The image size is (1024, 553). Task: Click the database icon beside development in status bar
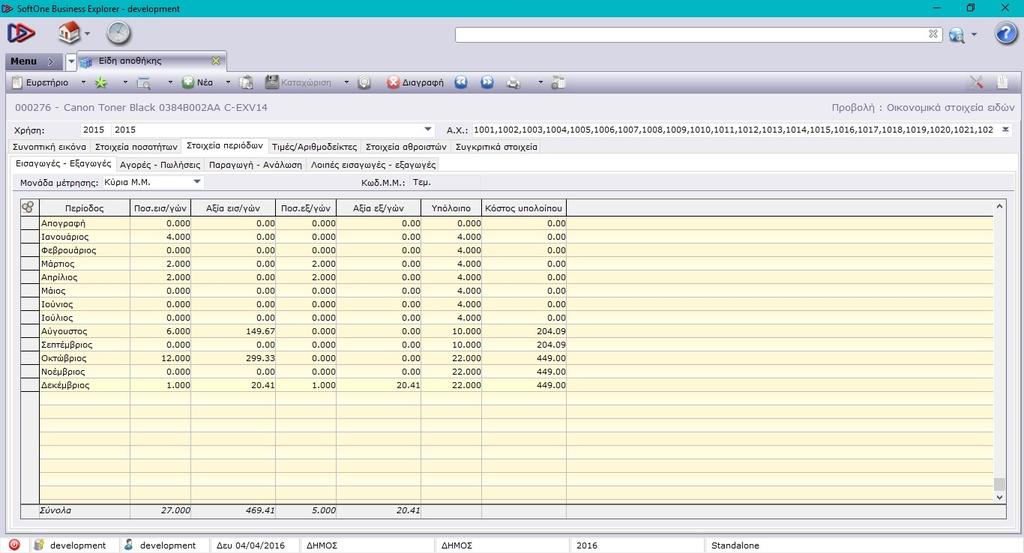39,545
